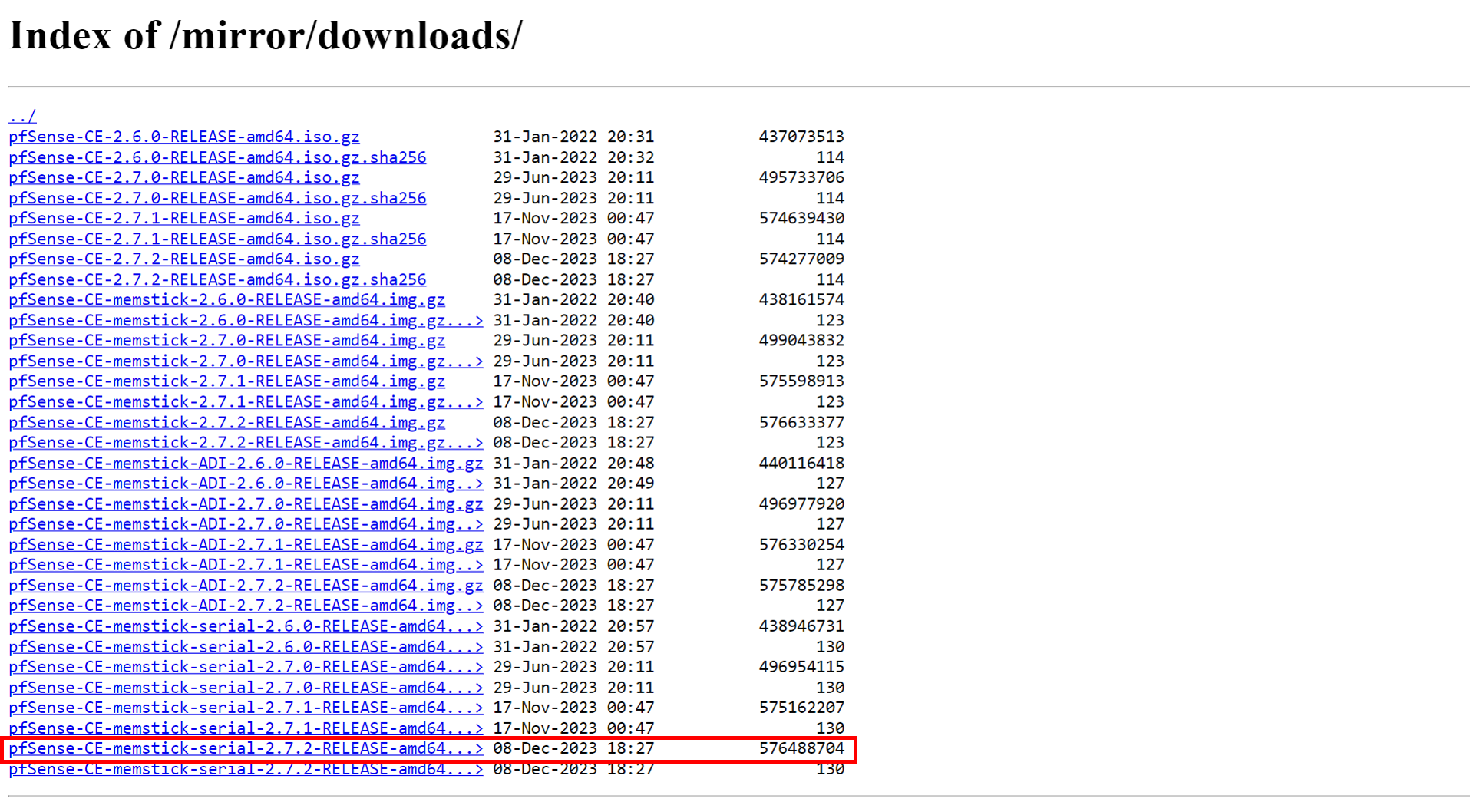Select the "Index of /mirror/downloads/" heading
This screenshot has height=812, width=1470.
pyautogui.click(x=266, y=35)
